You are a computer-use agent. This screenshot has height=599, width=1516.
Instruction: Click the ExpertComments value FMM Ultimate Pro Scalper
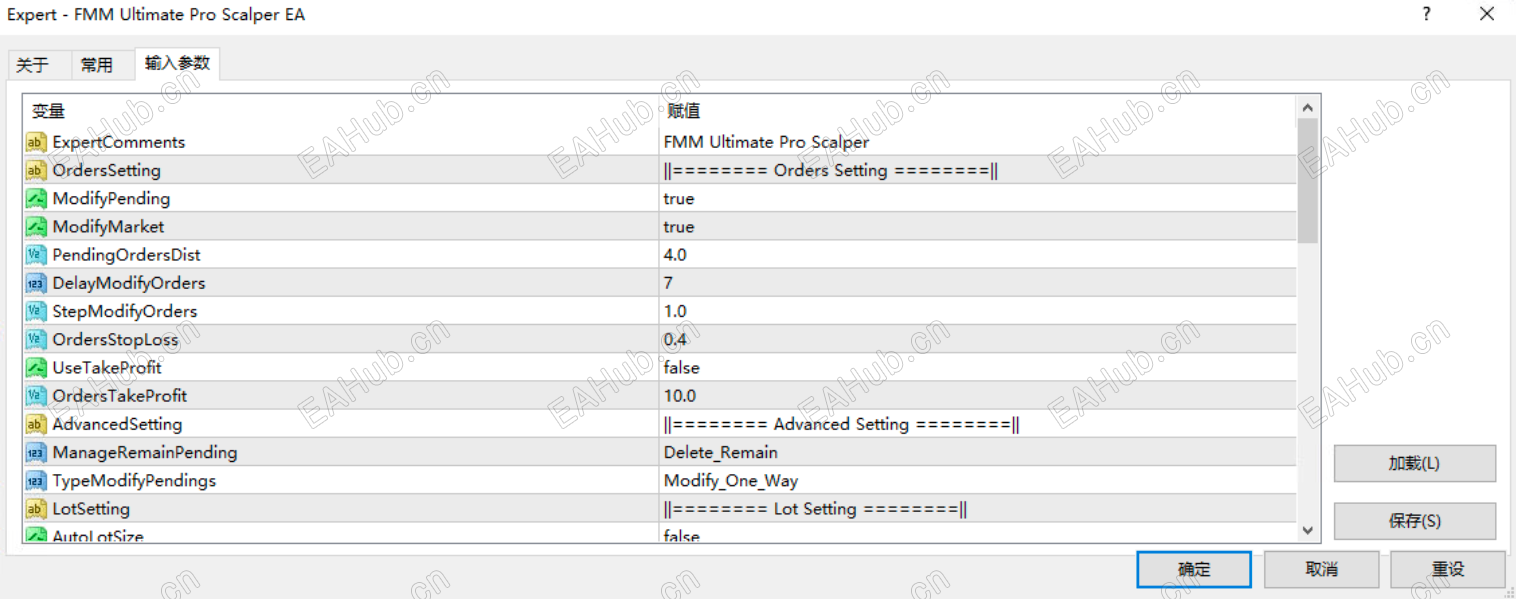766,142
